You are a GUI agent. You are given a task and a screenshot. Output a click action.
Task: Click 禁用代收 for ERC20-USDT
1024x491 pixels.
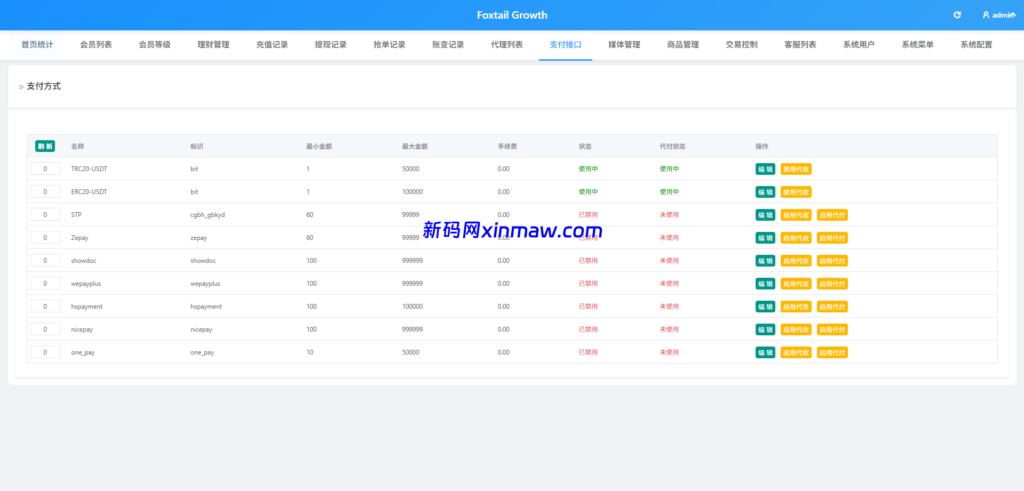[796, 192]
